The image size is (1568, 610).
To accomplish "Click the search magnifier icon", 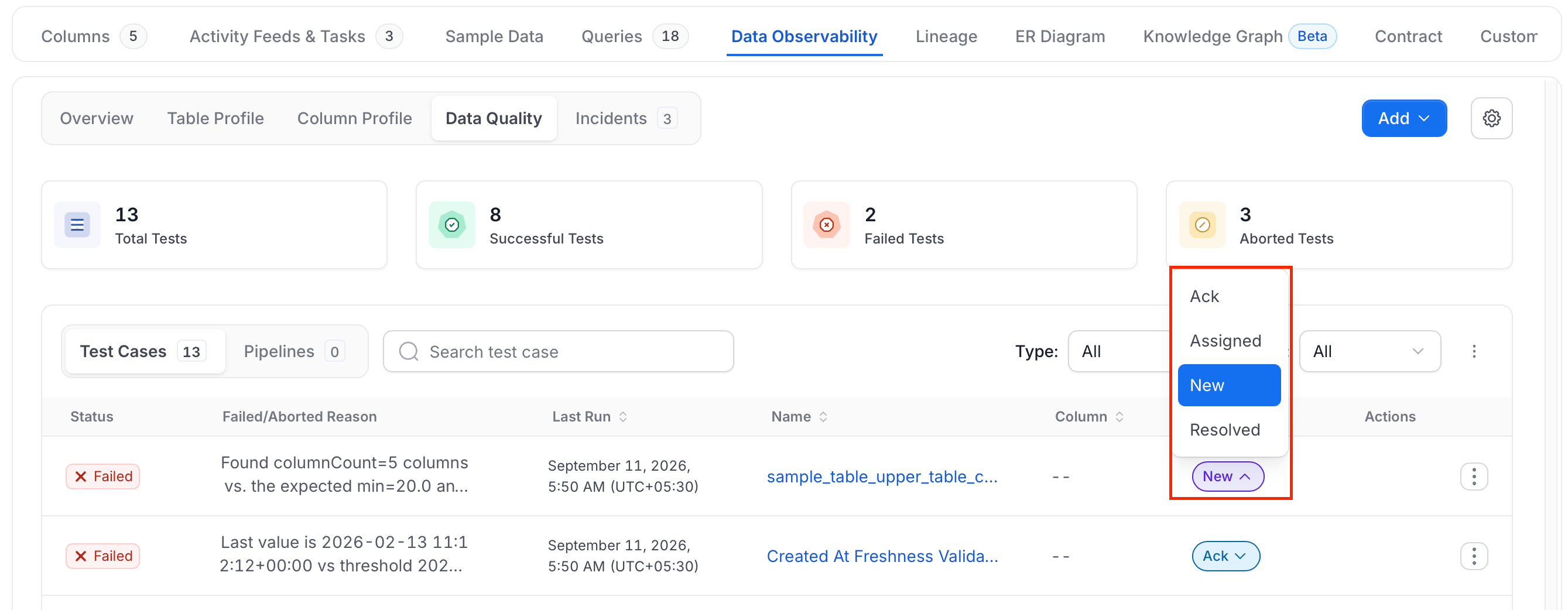I will point(409,351).
